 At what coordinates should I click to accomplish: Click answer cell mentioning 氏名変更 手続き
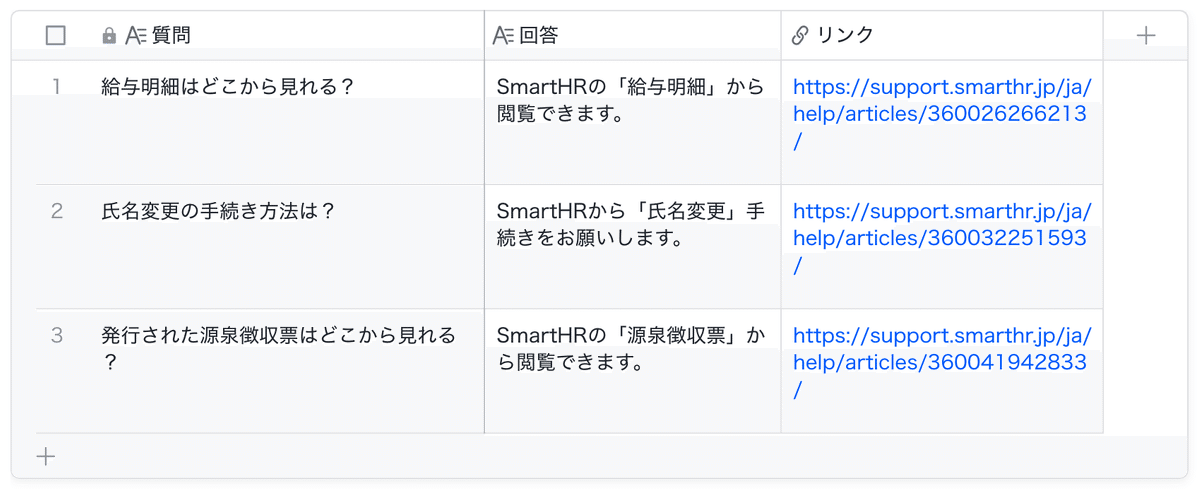633,247
